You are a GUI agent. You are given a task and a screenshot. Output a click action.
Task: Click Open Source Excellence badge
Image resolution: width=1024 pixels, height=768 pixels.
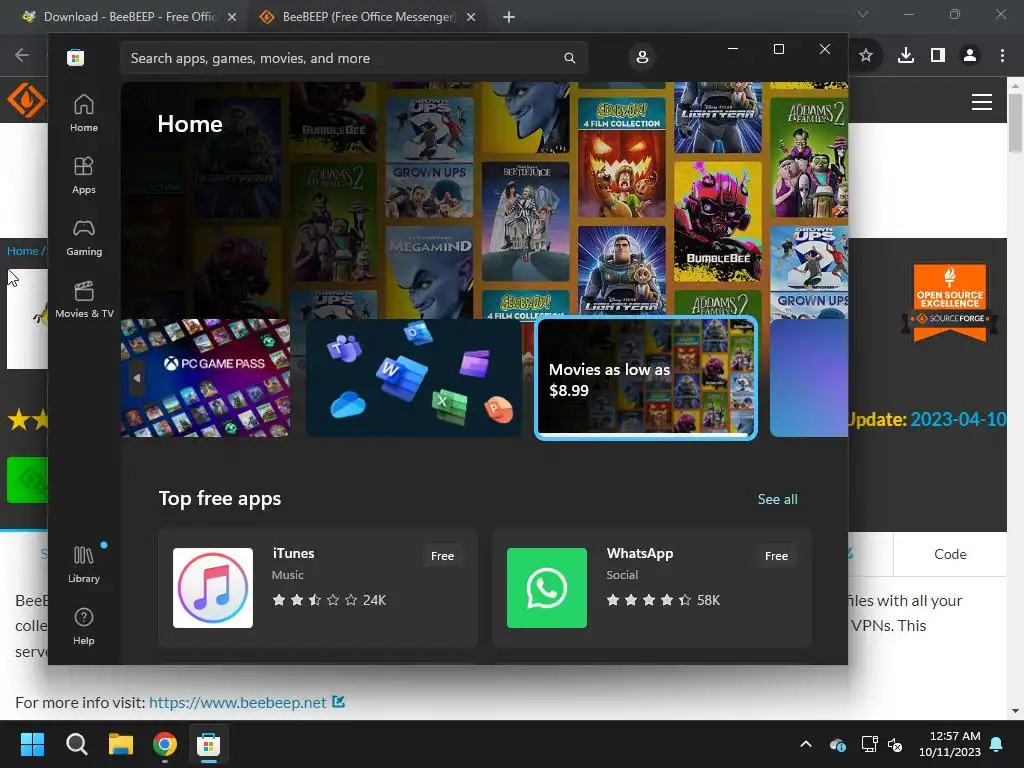pyautogui.click(x=950, y=303)
